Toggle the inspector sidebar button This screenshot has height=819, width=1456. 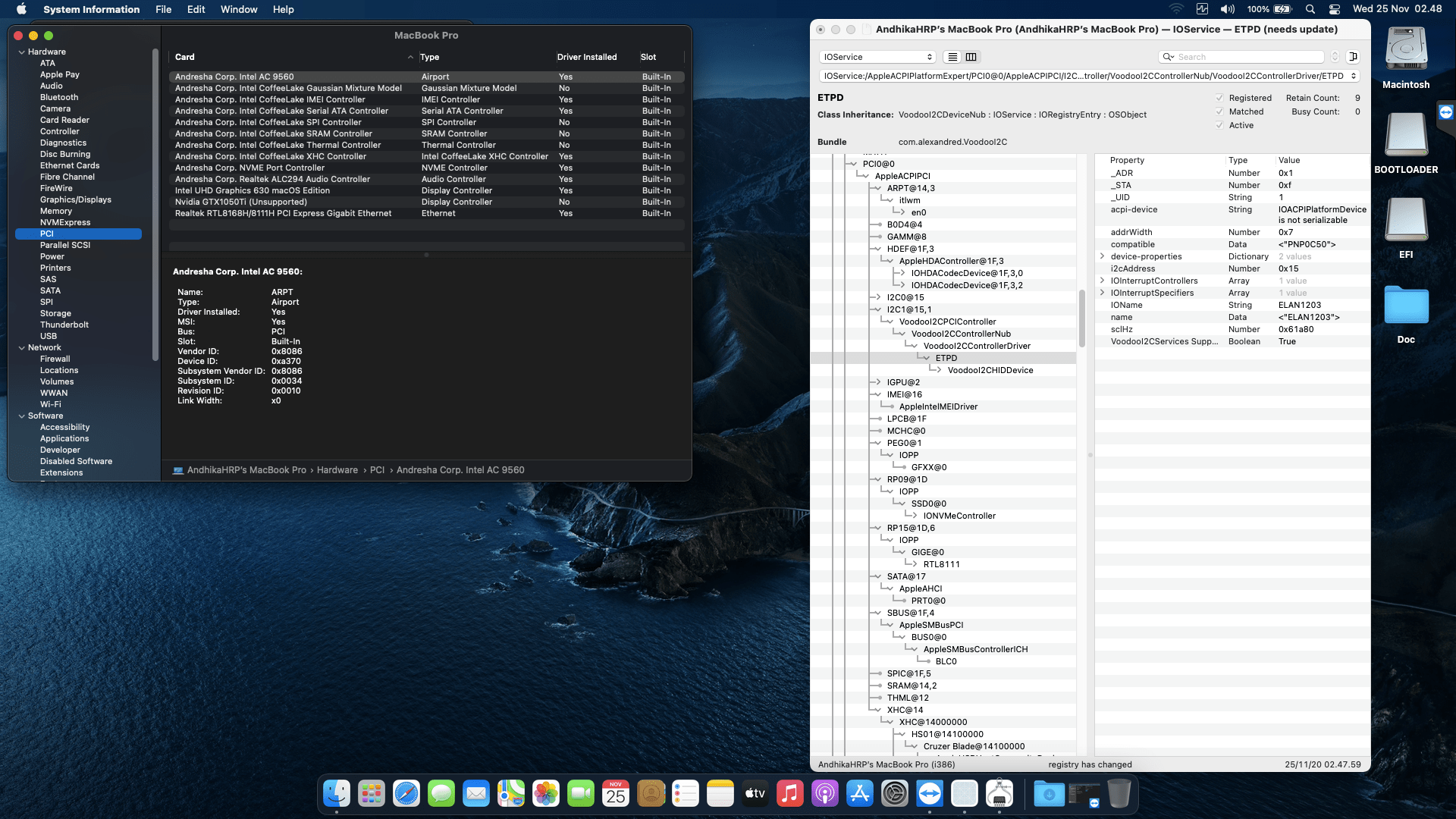pos(1353,57)
